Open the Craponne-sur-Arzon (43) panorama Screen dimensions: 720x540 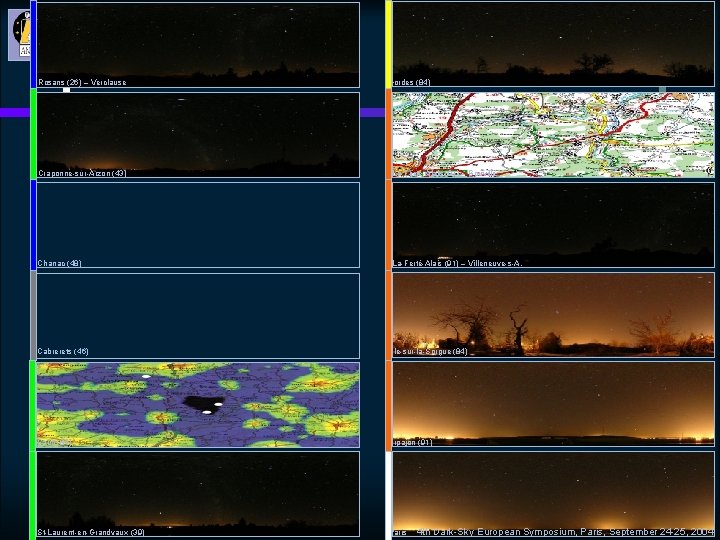click(198, 135)
